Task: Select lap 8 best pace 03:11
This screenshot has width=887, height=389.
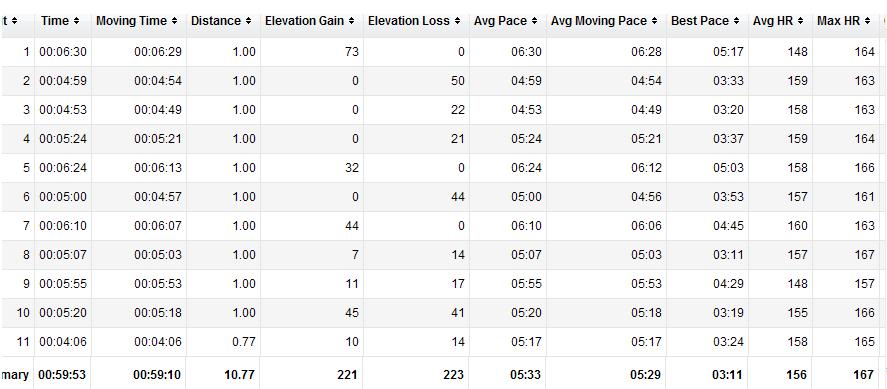Action: pyautogui.click(x=728, y=255)
